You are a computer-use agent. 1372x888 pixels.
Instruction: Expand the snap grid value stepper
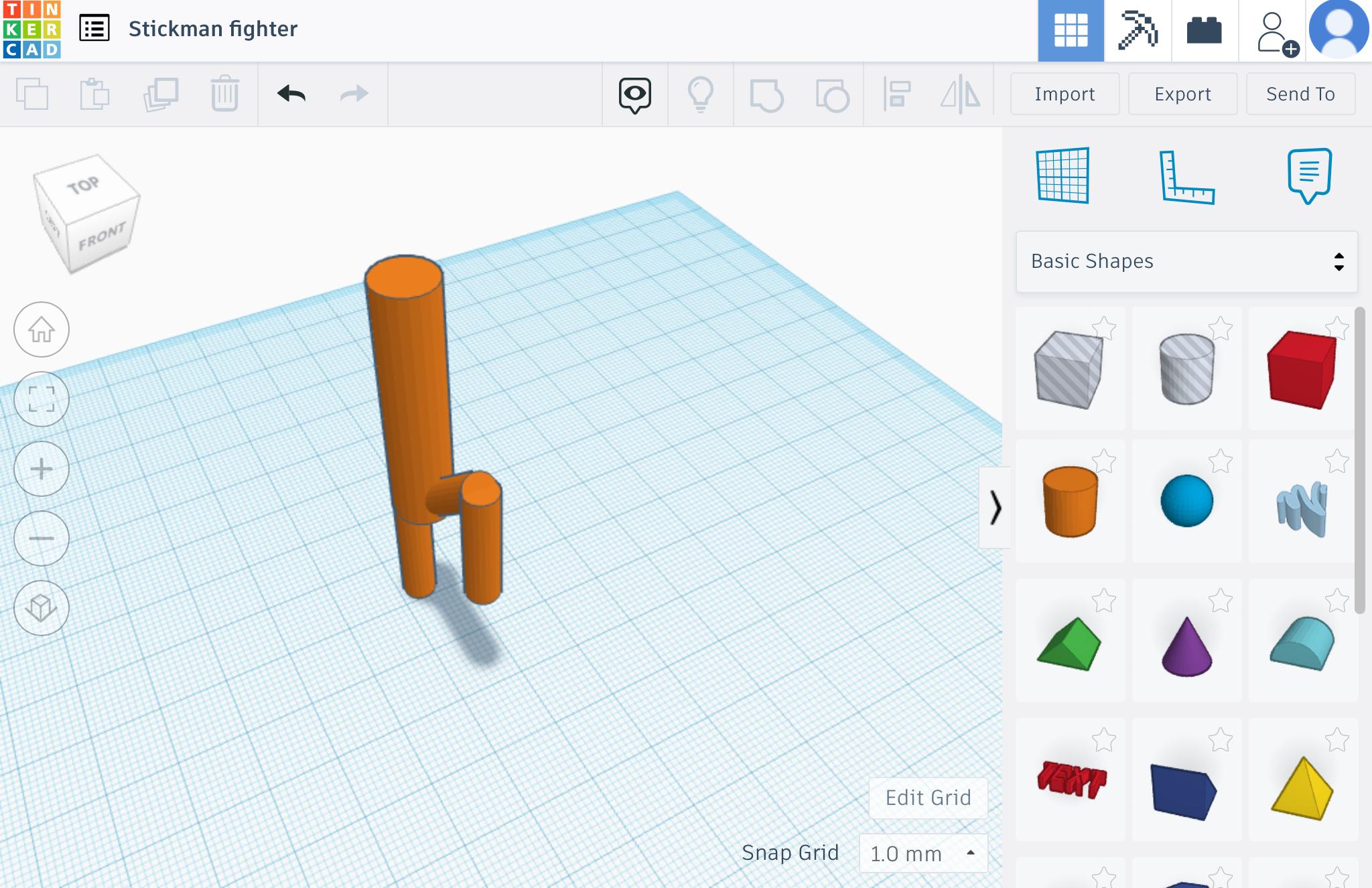pos(971,851)
